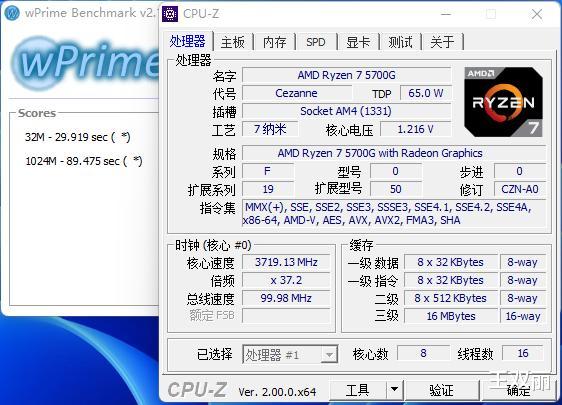Open the 处理器 #1 selection dropdown
The height and width of the screenshot is (405, 562).
point(290,355)
